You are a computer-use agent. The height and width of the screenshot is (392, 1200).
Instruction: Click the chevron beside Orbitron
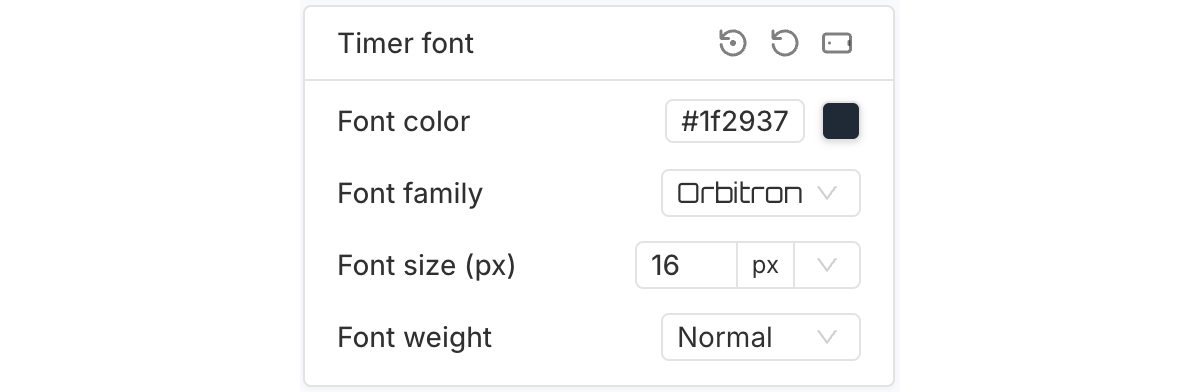pos(827,193)
